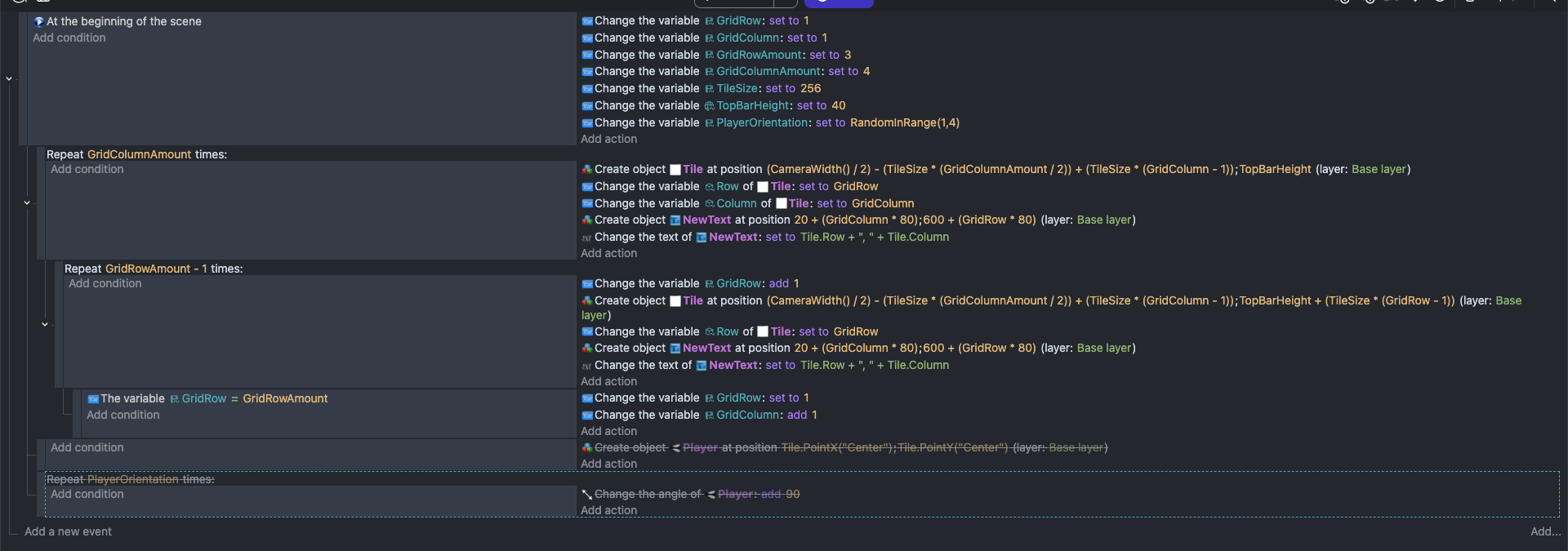The height and width of the screenshot is (551, 1568).
Task: Click scope icon before GridRow in 'GridRow = GridRowAmount'
Action: (x=175, y=399)
